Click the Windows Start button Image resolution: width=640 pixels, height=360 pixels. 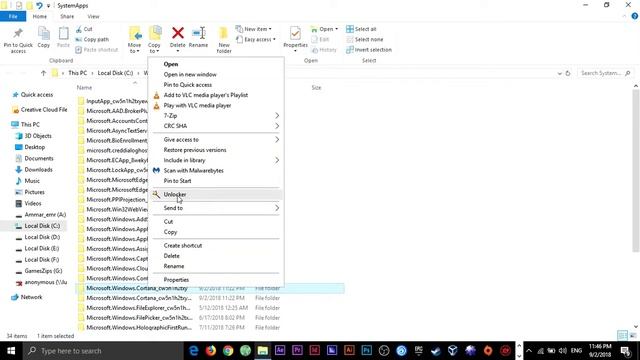click(11, 351)
